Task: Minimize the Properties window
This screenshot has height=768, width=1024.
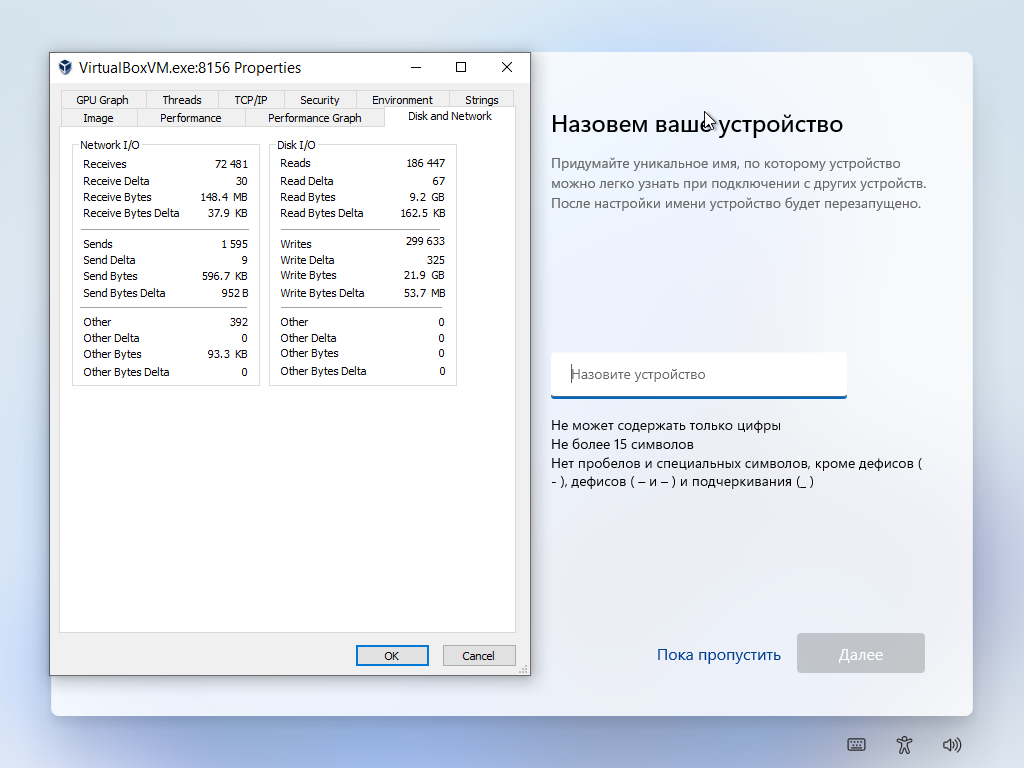Action: 416,67
